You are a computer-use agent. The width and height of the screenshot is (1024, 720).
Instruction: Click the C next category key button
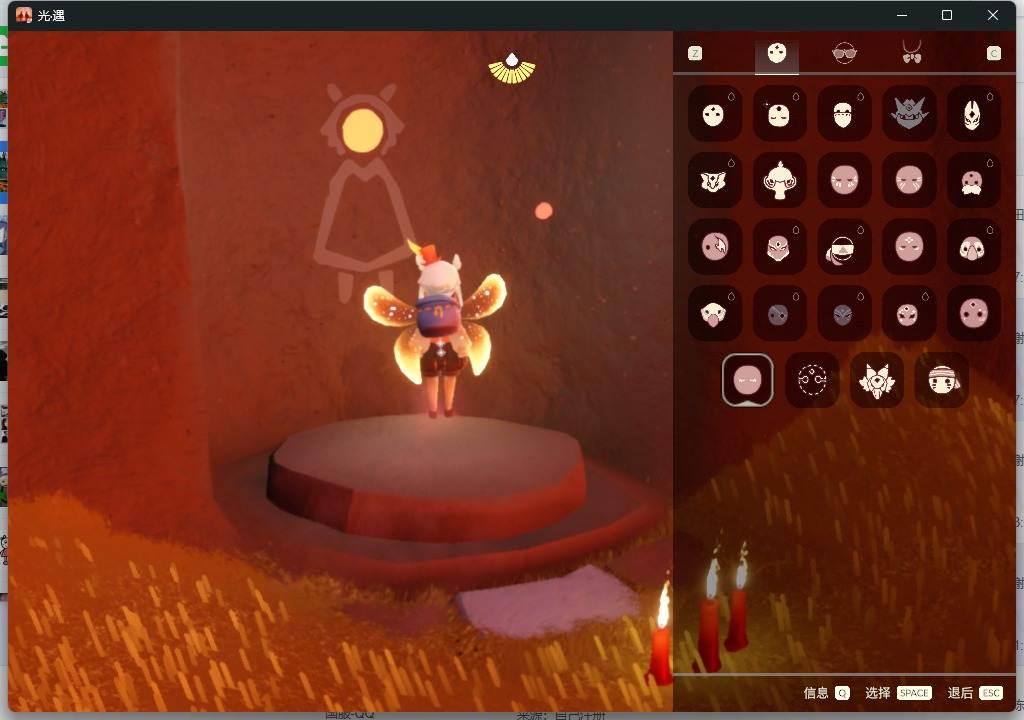click(993, 54)
